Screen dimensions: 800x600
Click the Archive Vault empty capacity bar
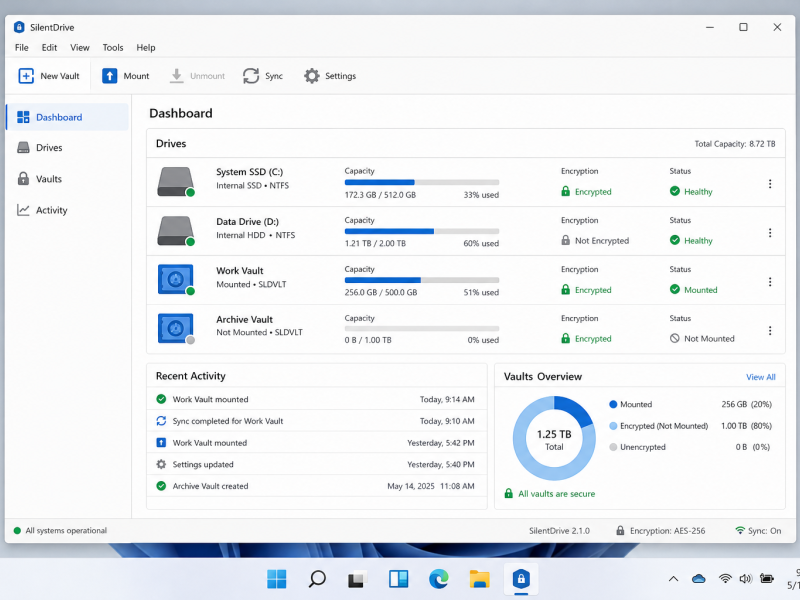coord(421,329)
